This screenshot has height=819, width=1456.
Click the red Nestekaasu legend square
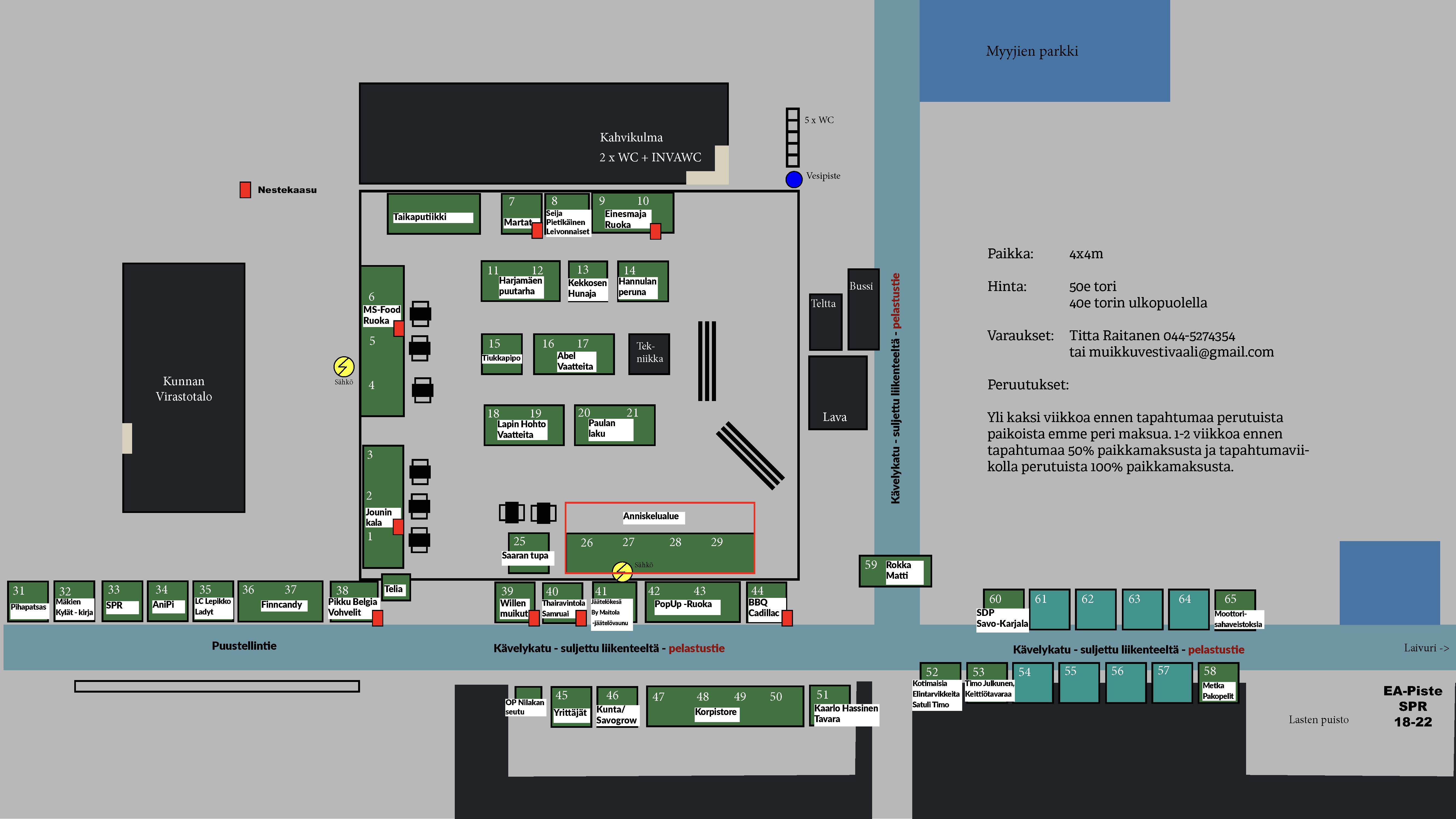(245, 190)
